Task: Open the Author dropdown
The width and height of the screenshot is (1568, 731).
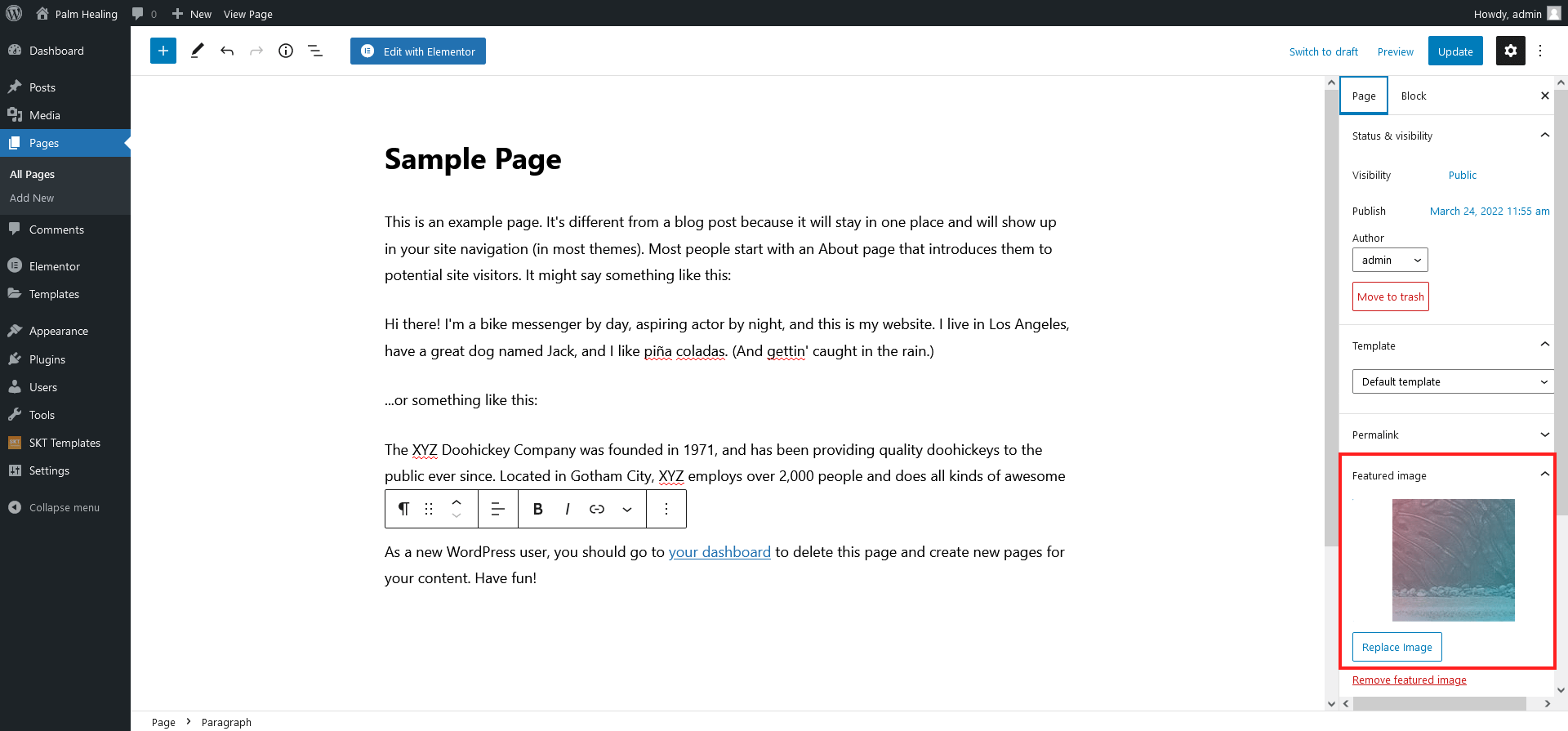Action: click(x=1390, y=260)
